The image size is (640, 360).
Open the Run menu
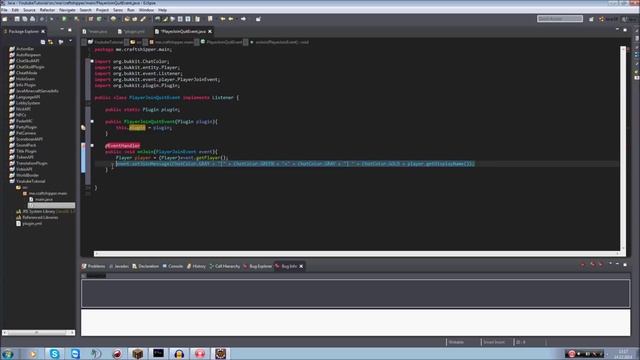(x=131, y=9)
